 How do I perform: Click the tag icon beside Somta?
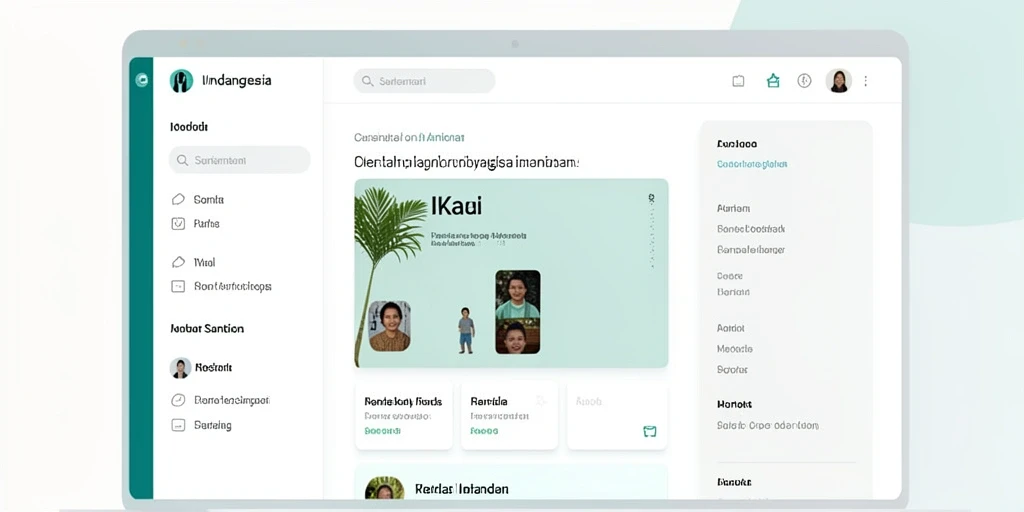178,199
